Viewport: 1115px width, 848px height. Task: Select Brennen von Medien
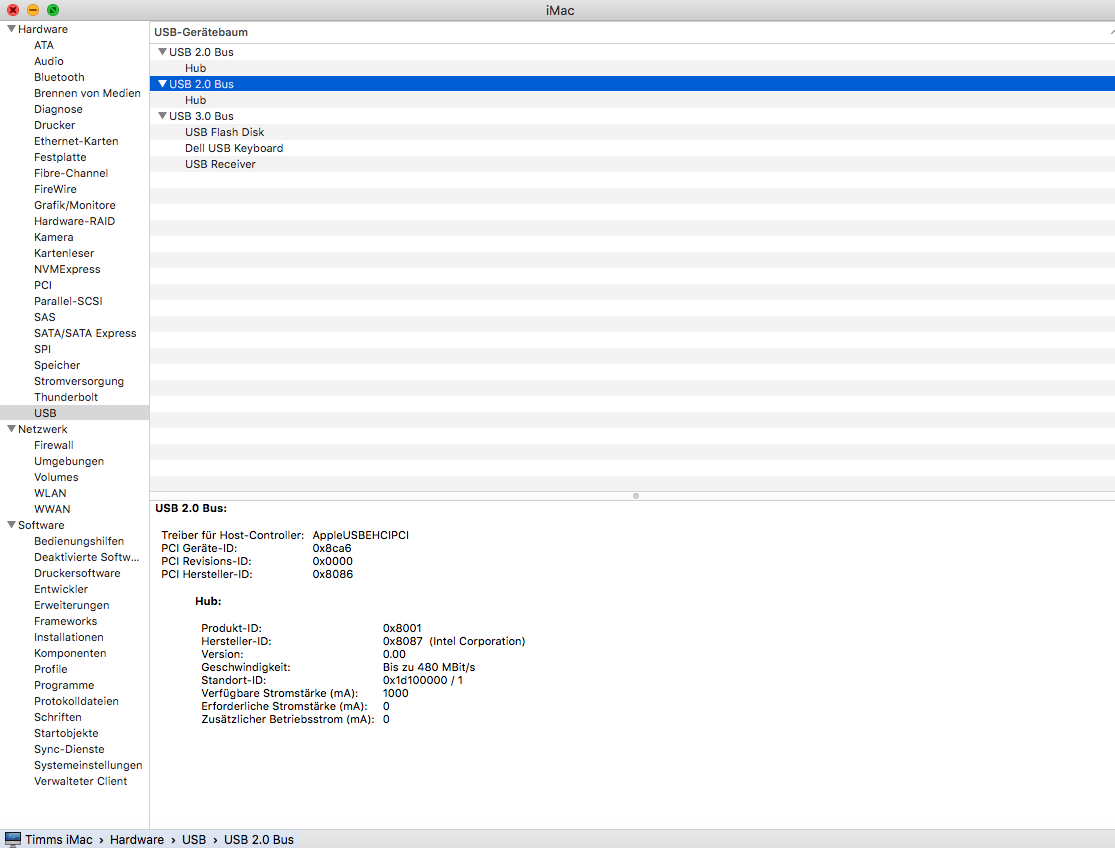pyautogui.click(x=87, y=93)
